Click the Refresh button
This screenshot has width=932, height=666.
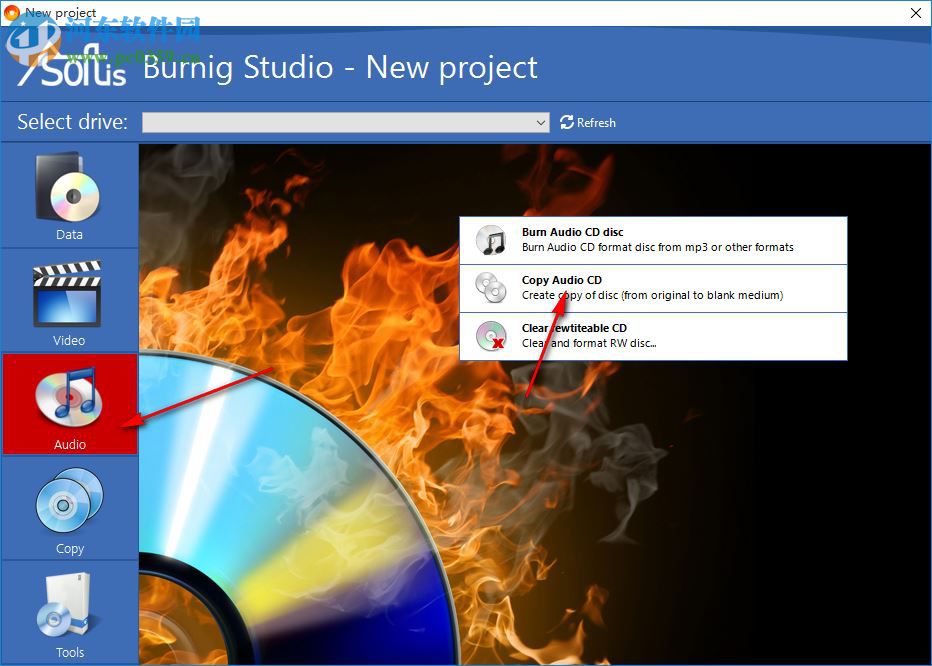[x=588, y=122]
